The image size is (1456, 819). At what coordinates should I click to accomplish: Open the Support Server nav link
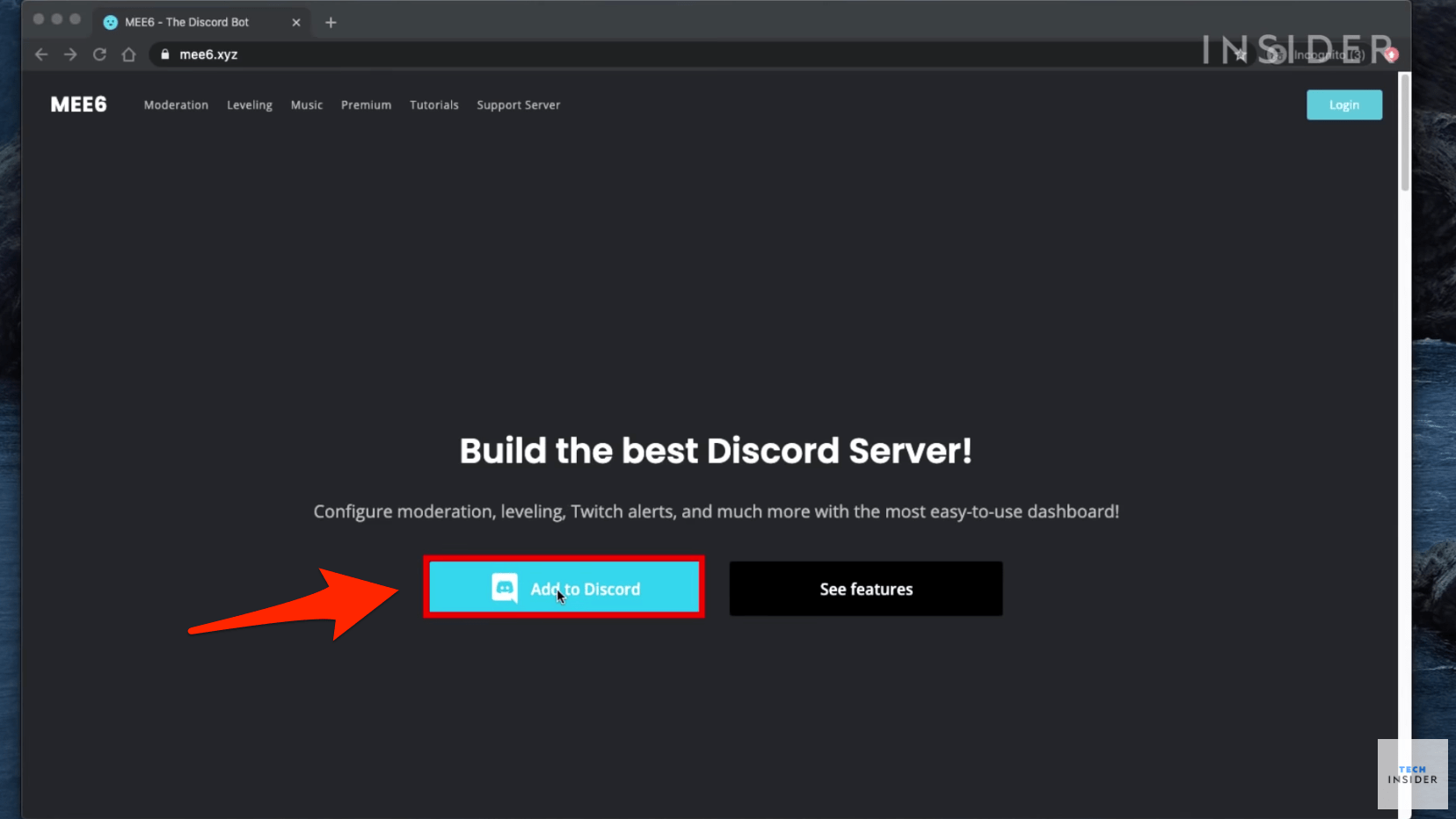[518, 105]
